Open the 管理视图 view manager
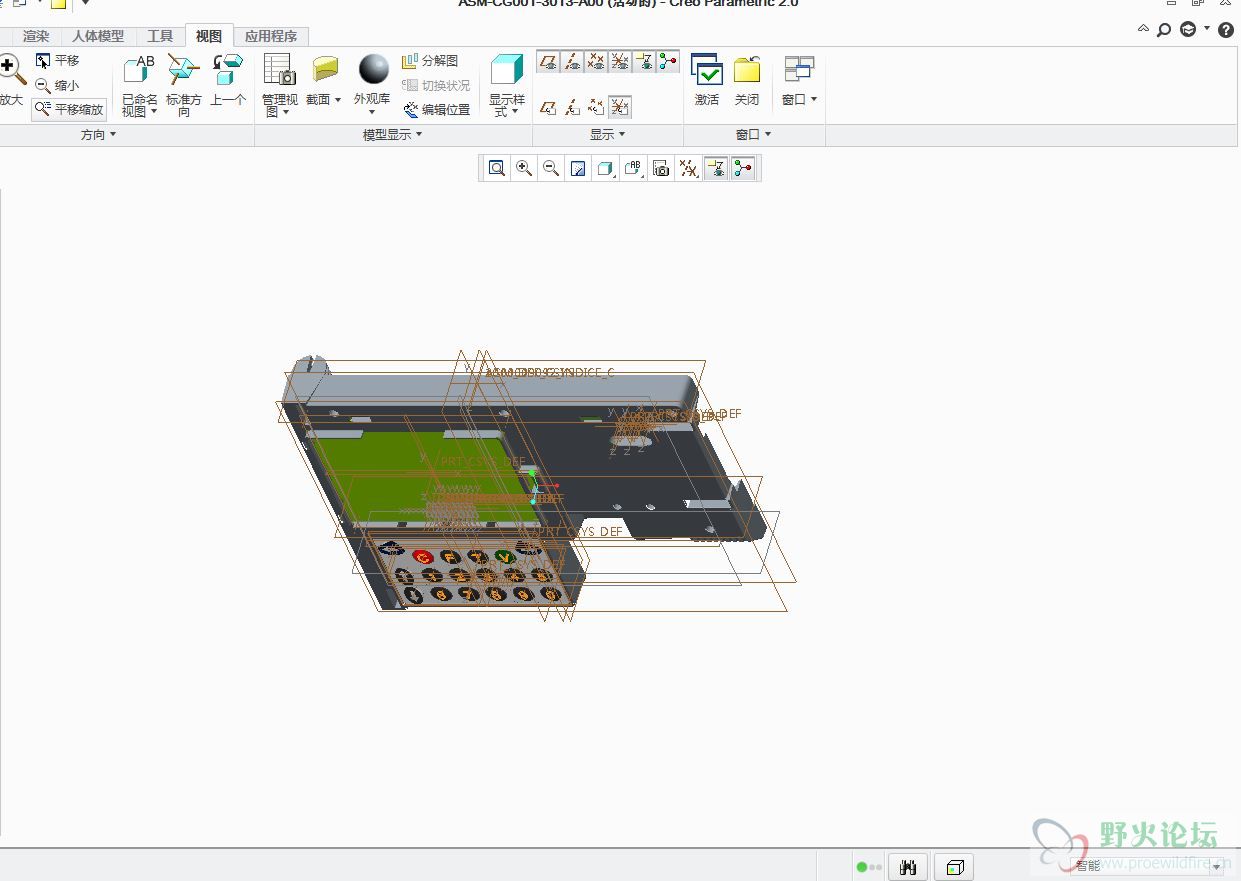Image resolution: width=1241 pixels, height=881 pixels. pos(280,86)
